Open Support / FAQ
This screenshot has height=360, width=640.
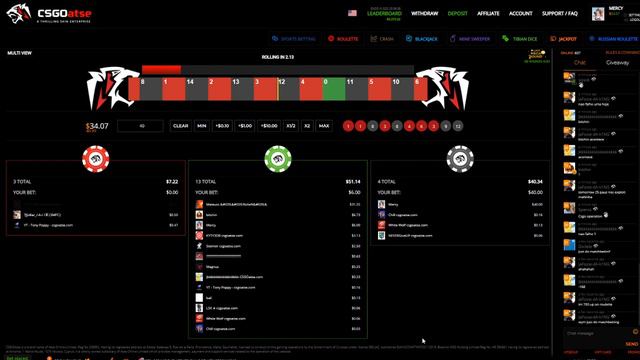pyautogui.click(x=560, y=13)
